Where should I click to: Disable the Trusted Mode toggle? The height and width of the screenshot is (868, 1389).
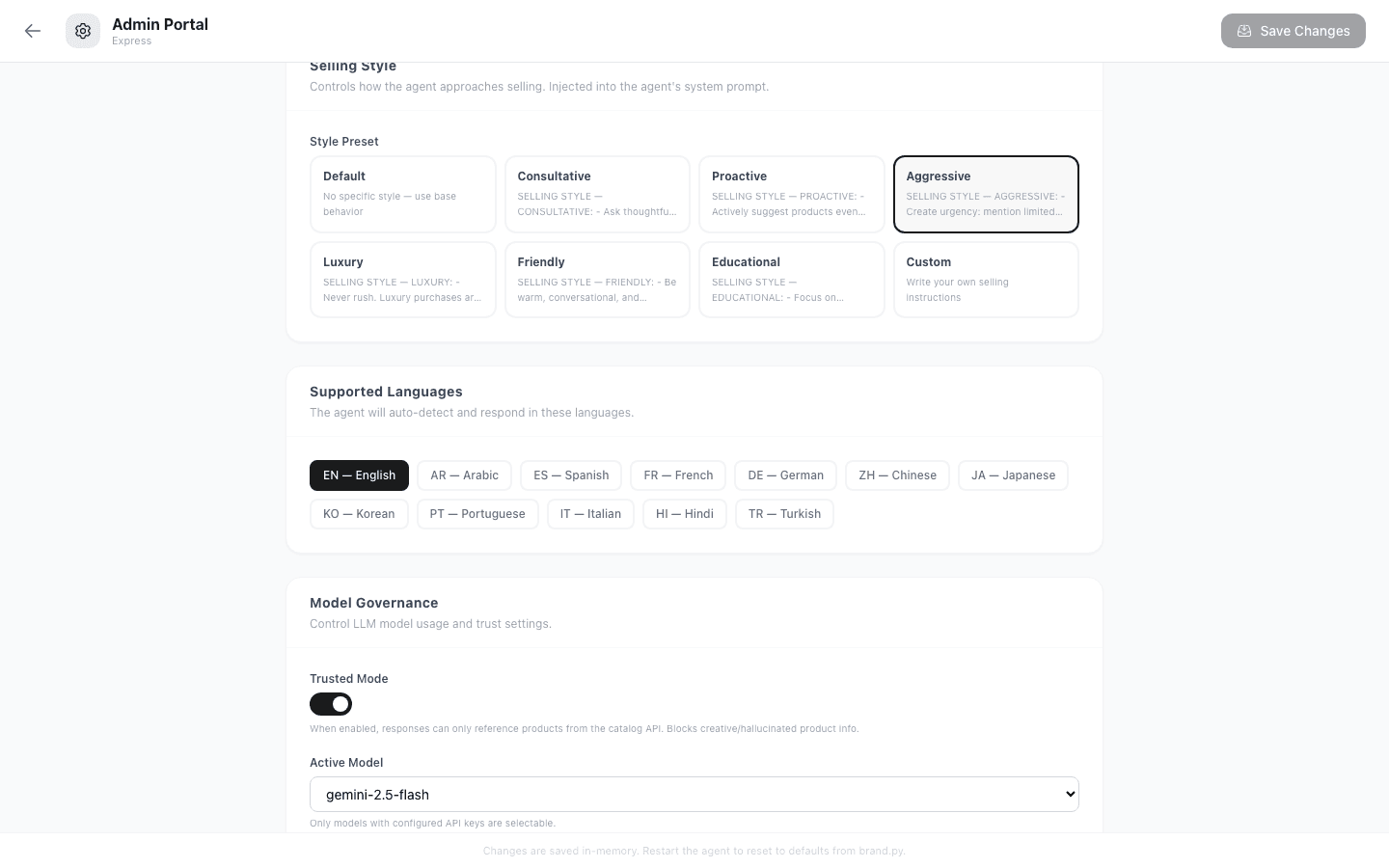click(x=331, y=704)
